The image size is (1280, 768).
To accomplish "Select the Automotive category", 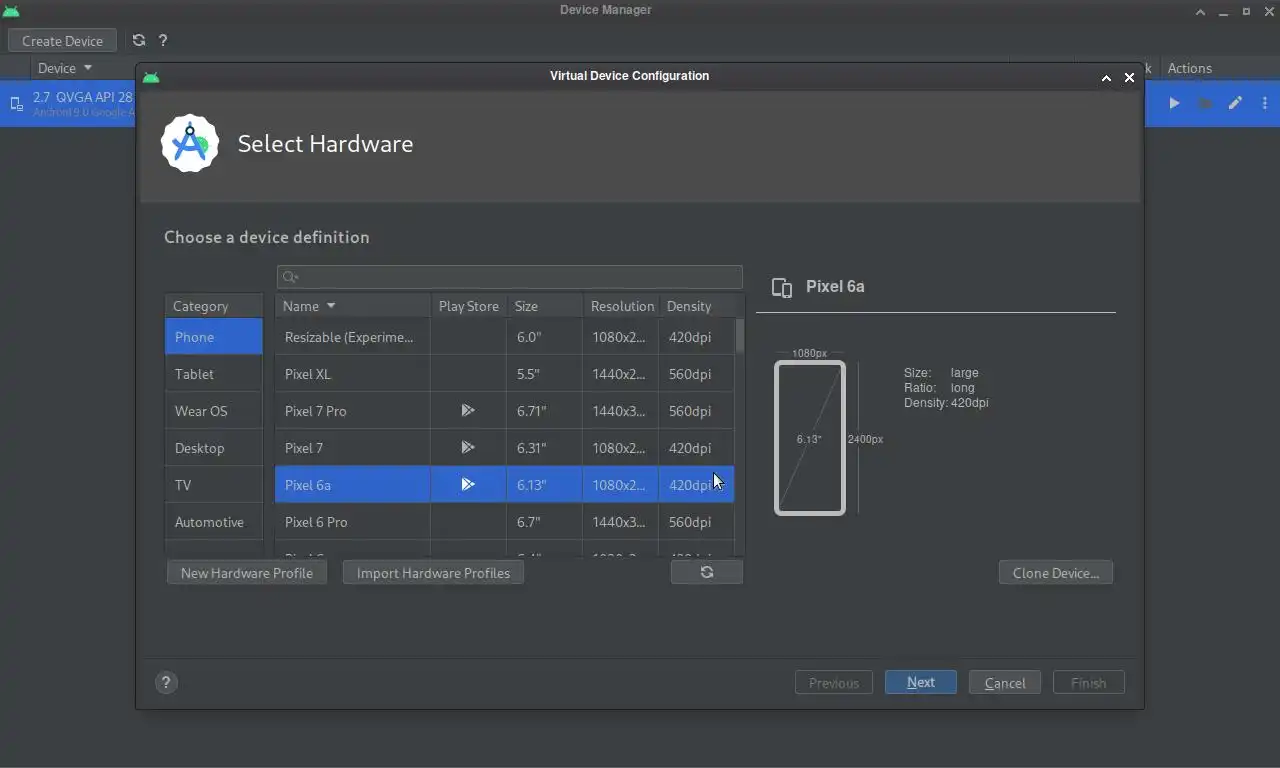I will click(214, 522).
